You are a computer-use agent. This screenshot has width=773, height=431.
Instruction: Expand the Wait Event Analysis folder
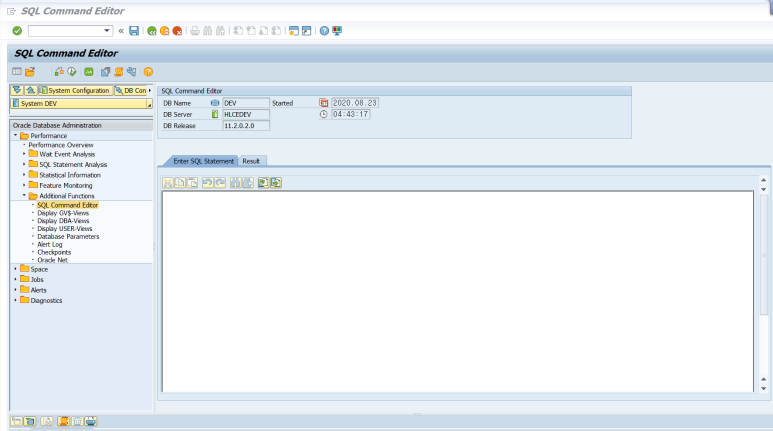(24, 154)
